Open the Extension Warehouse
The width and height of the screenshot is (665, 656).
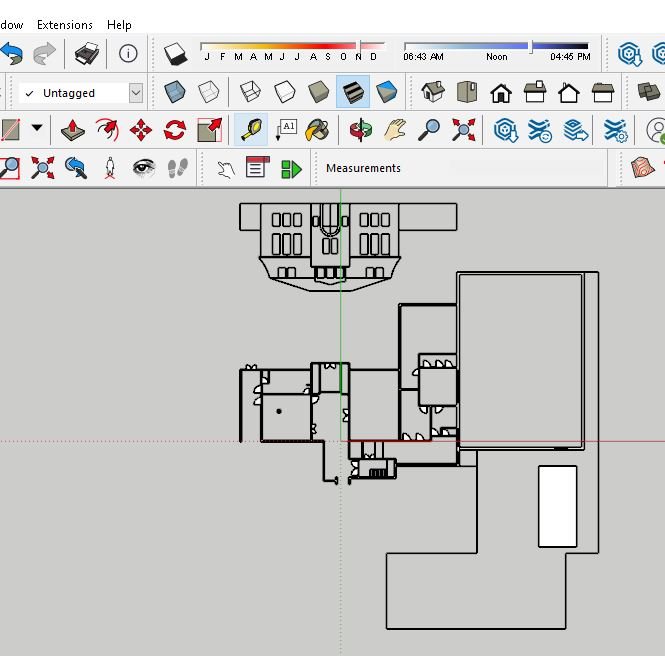click(x=539, y=130)
